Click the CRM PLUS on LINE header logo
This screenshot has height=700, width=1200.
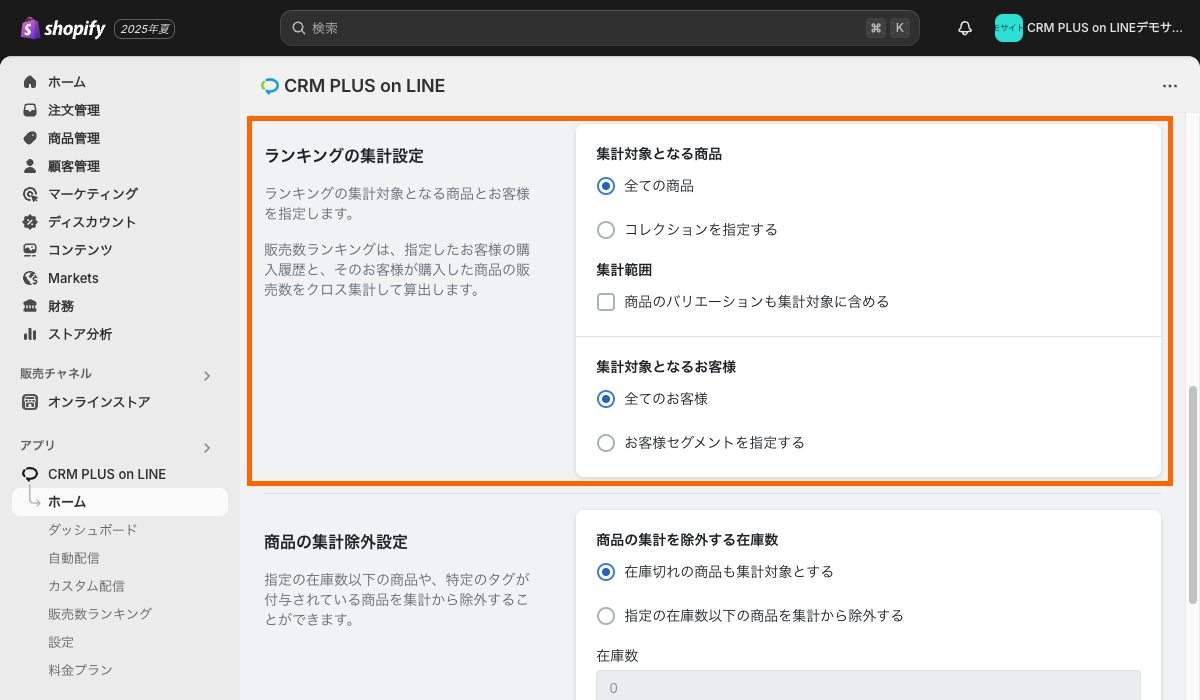click(x=269, y=86)
